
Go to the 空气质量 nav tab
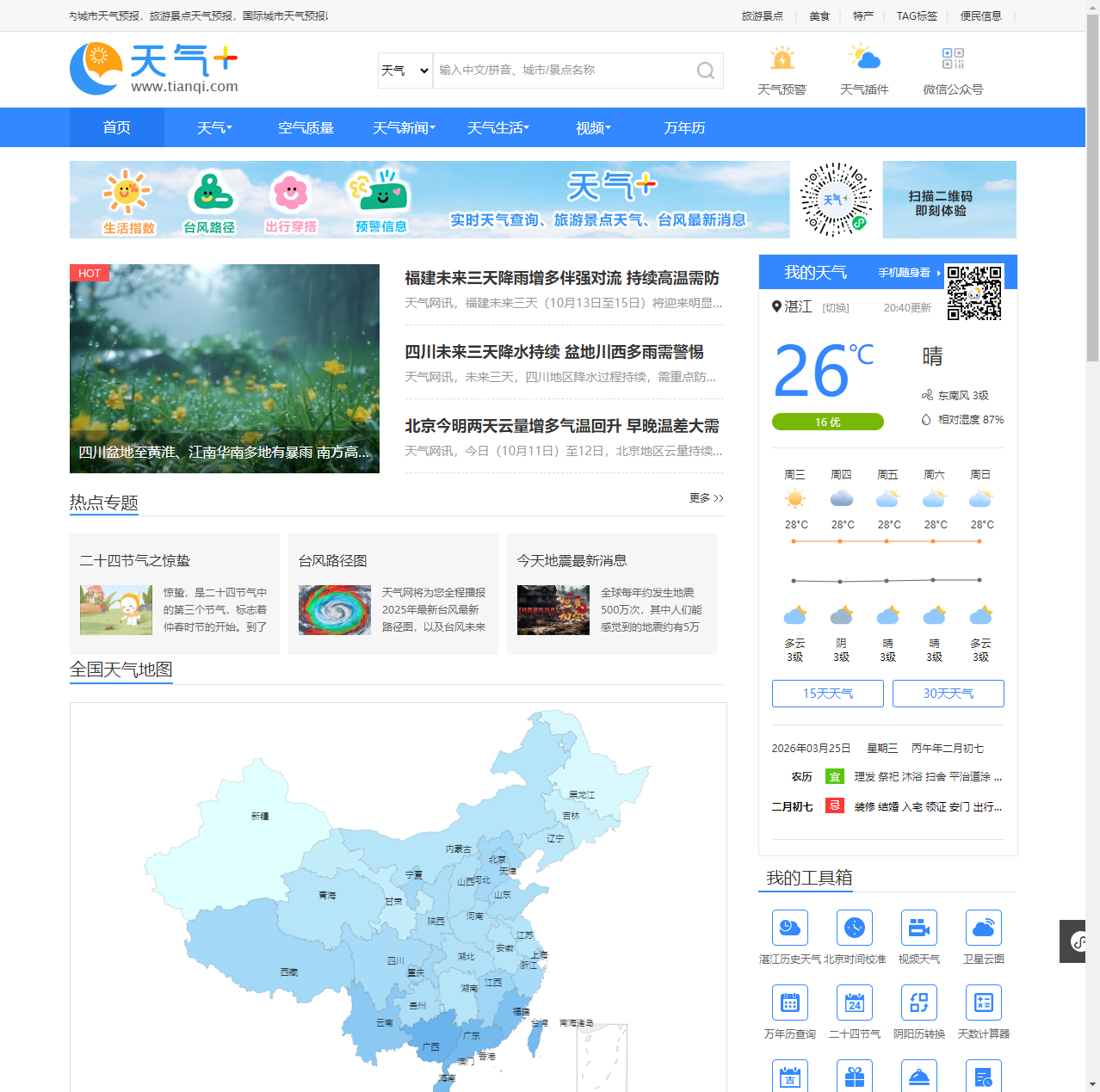306,128
